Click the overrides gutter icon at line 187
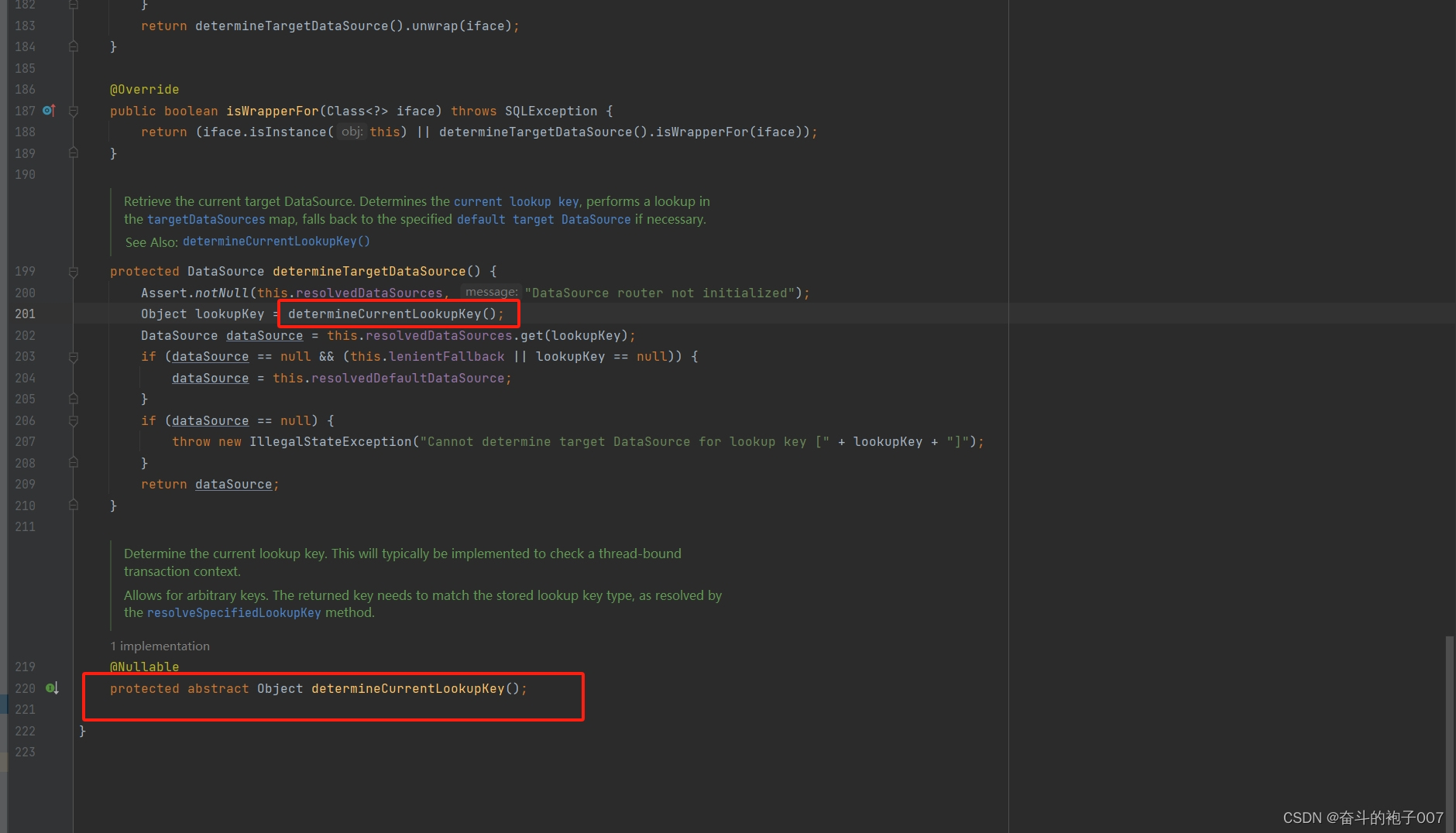Image resolution: width=1456 pixels, height=833 pixels. [49, 111]
